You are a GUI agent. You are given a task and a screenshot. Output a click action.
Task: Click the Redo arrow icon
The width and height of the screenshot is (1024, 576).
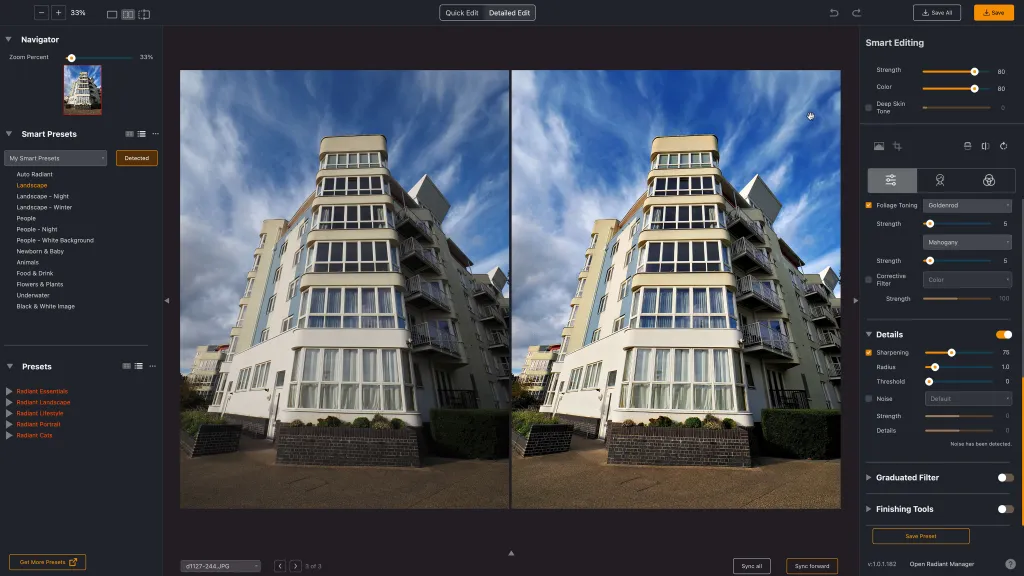click(856, 13)
